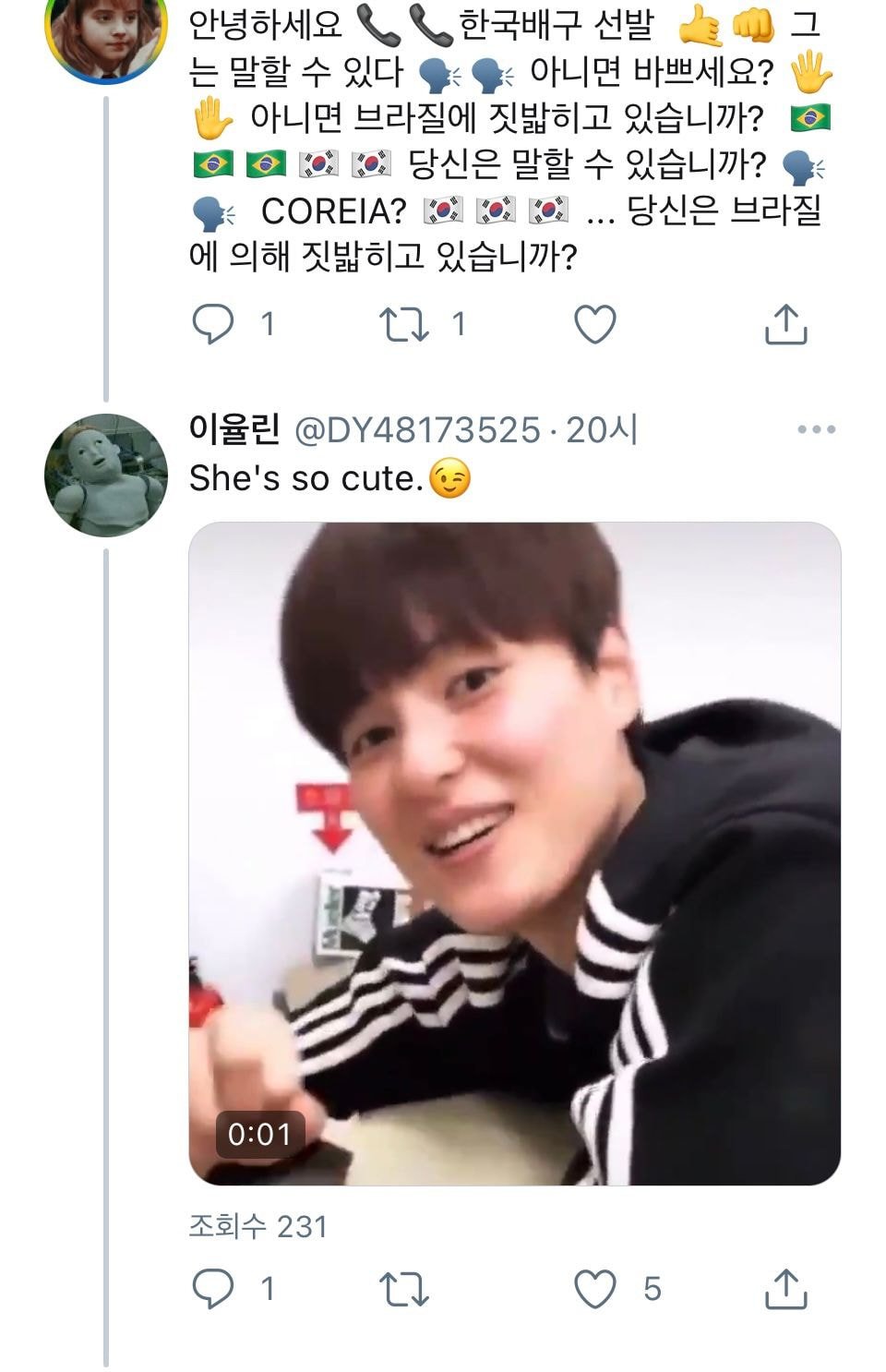Click the 이율린 display name
This screenshot has width=886, height=1372.
tap(233, 429)
